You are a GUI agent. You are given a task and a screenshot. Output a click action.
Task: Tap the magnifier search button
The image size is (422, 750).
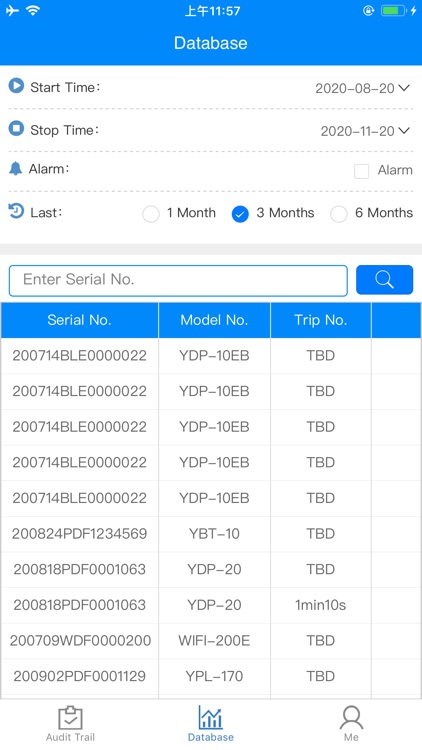tap(384, 280)
